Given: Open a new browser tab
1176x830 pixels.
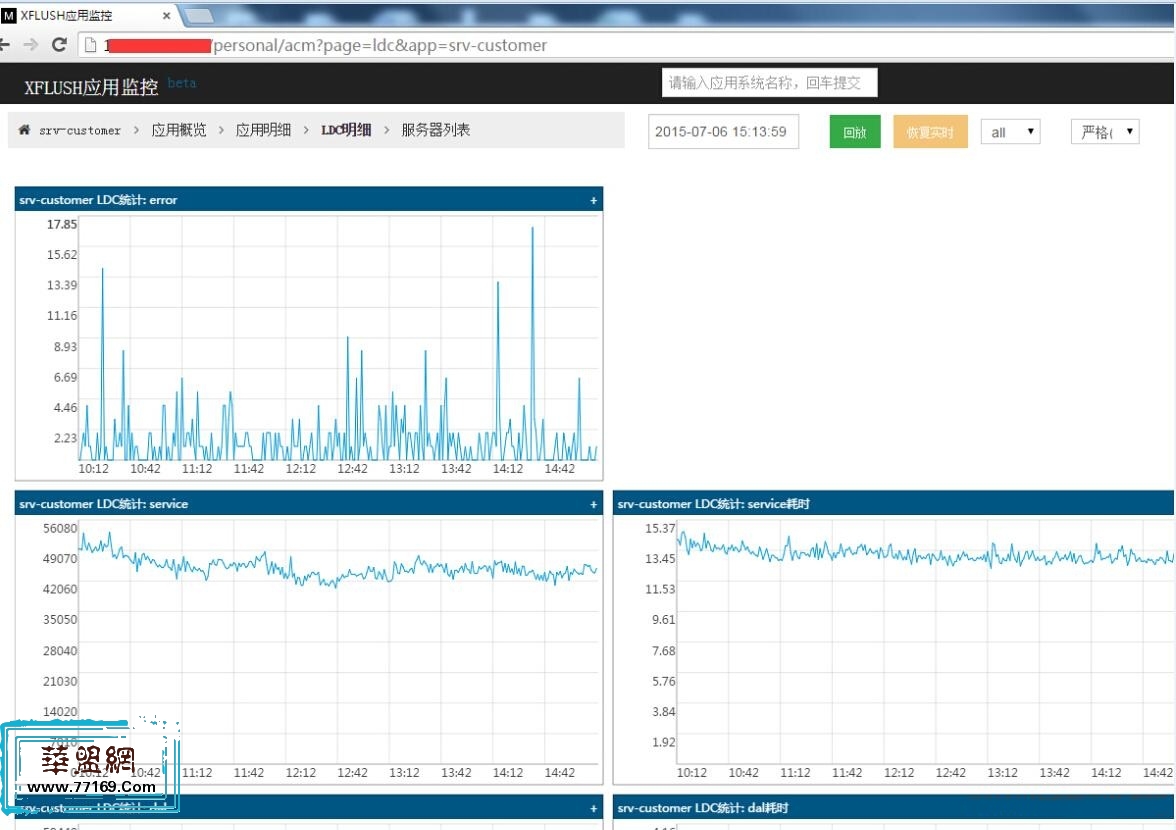Looking at the screenshot, I should (199, 16).
